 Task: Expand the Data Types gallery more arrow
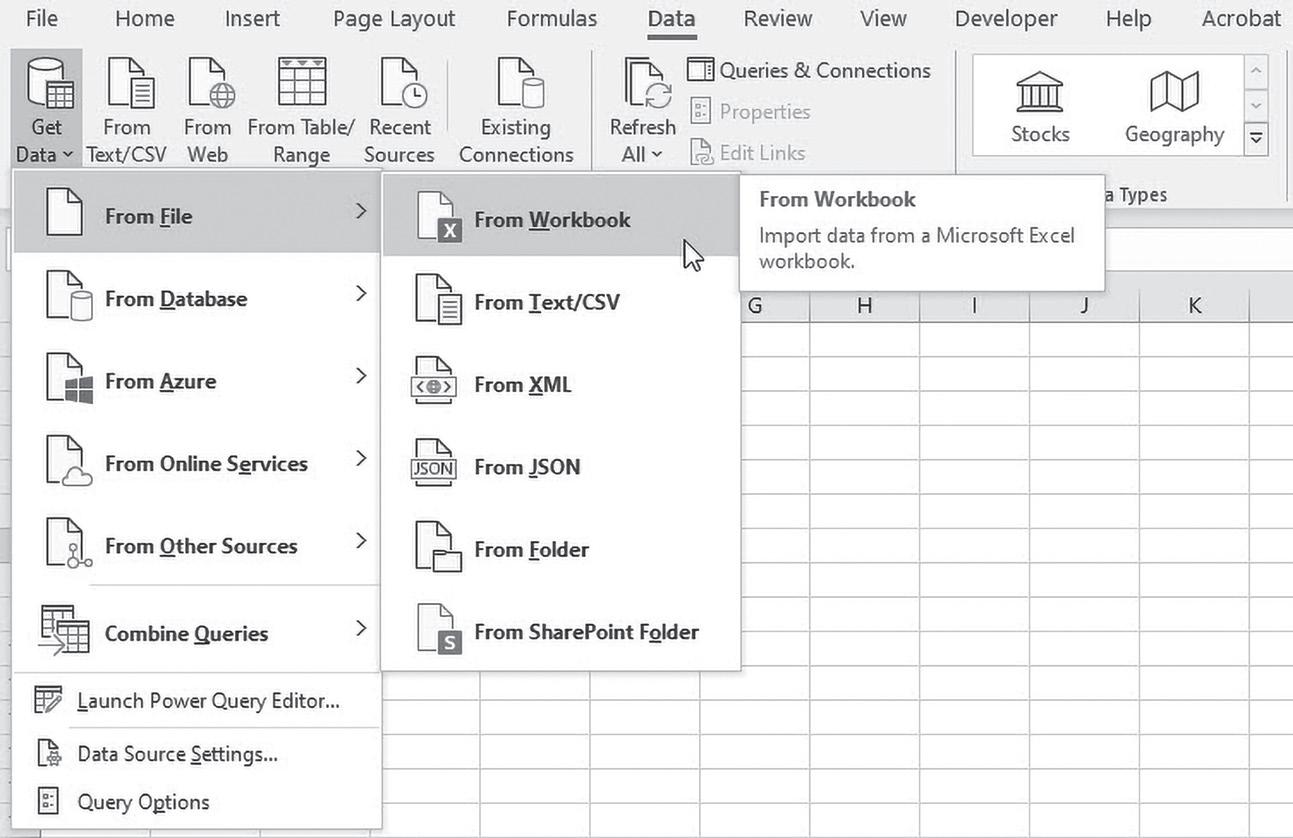pos(1257,139)
